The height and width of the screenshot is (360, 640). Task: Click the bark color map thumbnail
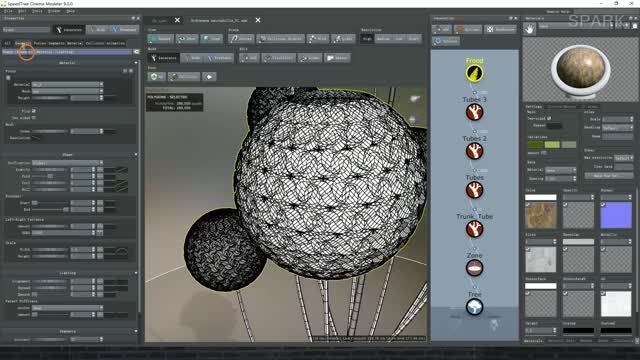(x=541, y=215)
